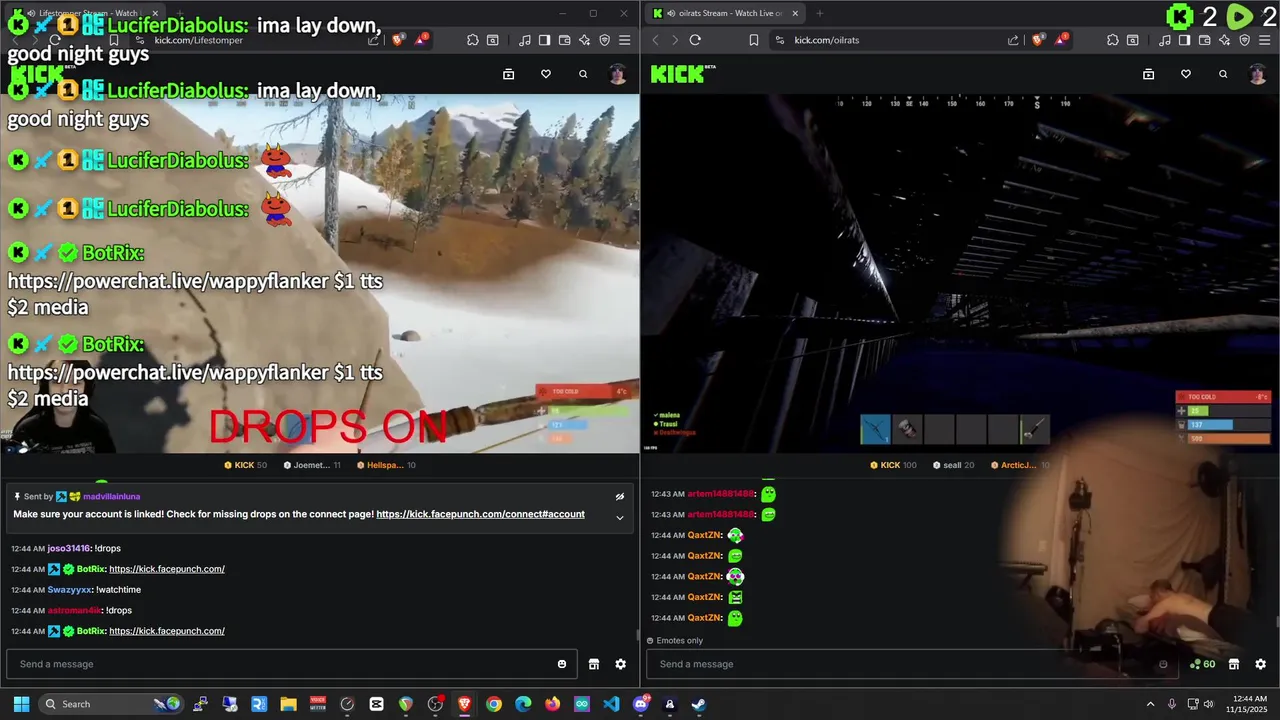1280x720 pixels.
Task: Open Steam from the taskbar
Action: coord(699,704)
